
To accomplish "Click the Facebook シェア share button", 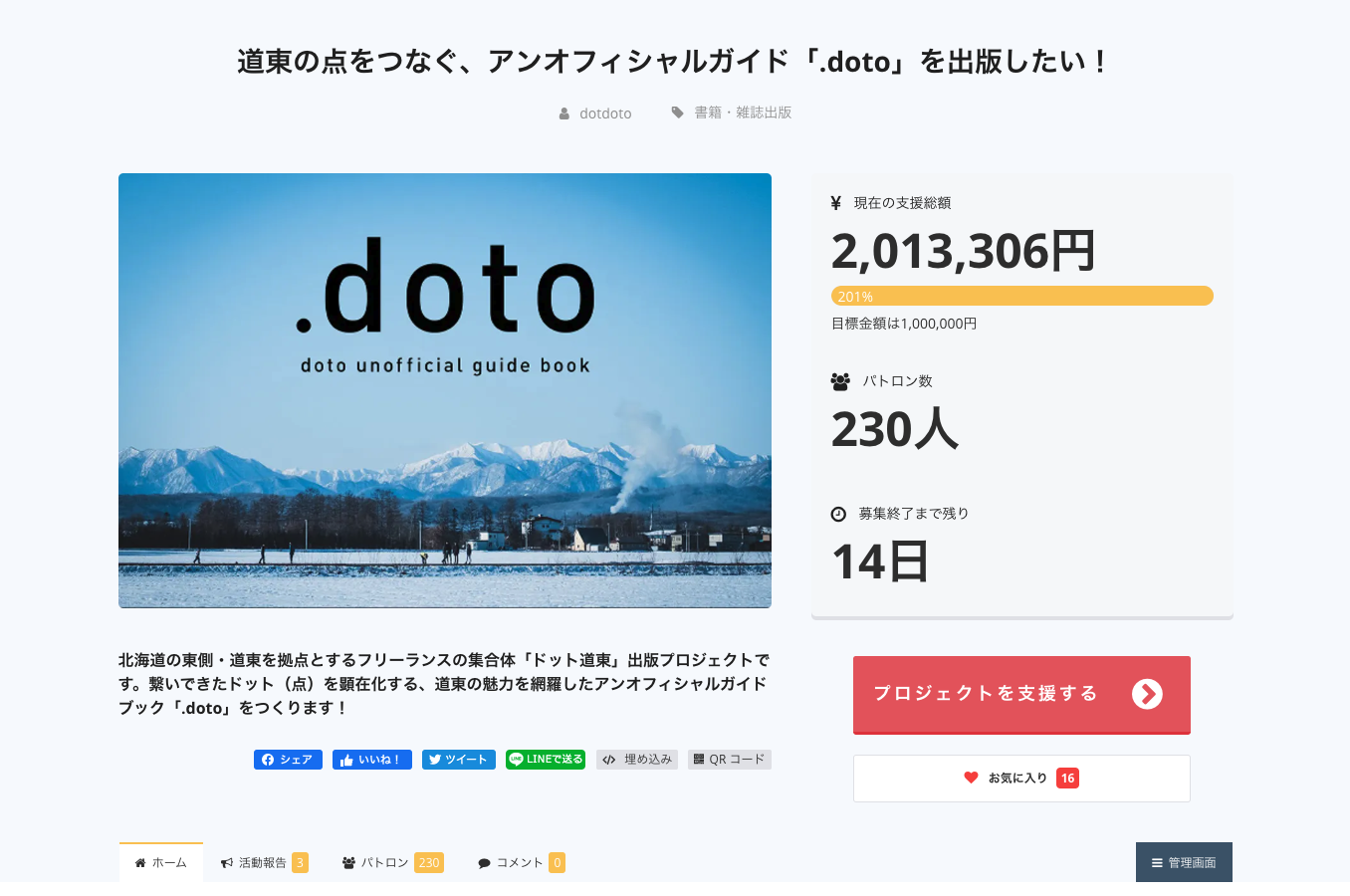I will (288, 760).
